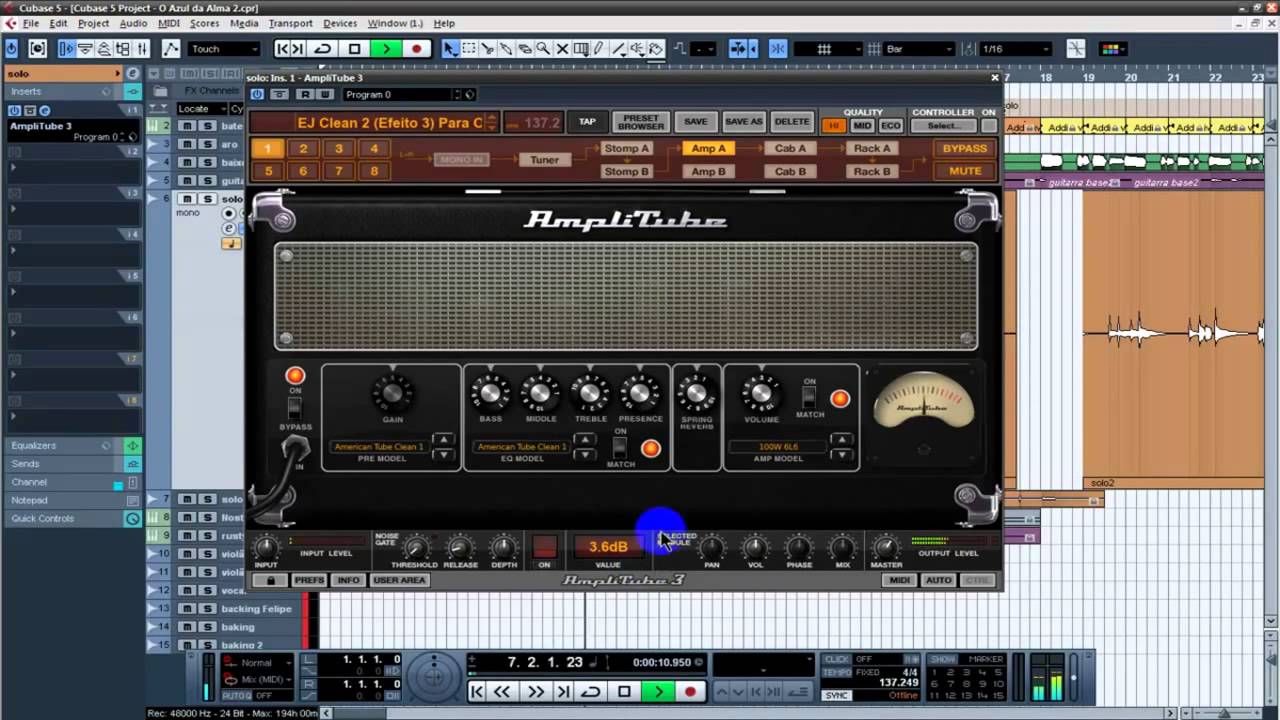The height and width of the screenshot is (720, 1280).
Task: Click toolbar Stop button
Action: pyautogui.click(x=354, y=48)
